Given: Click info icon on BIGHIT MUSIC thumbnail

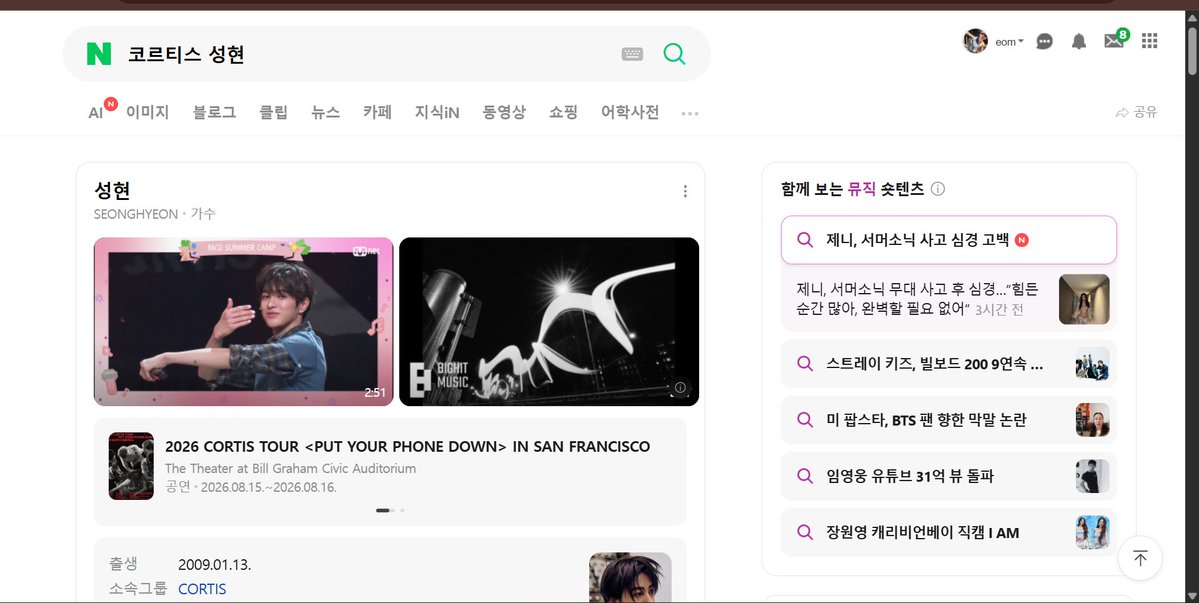Looking at the screenshot, I should pos(680,387).
